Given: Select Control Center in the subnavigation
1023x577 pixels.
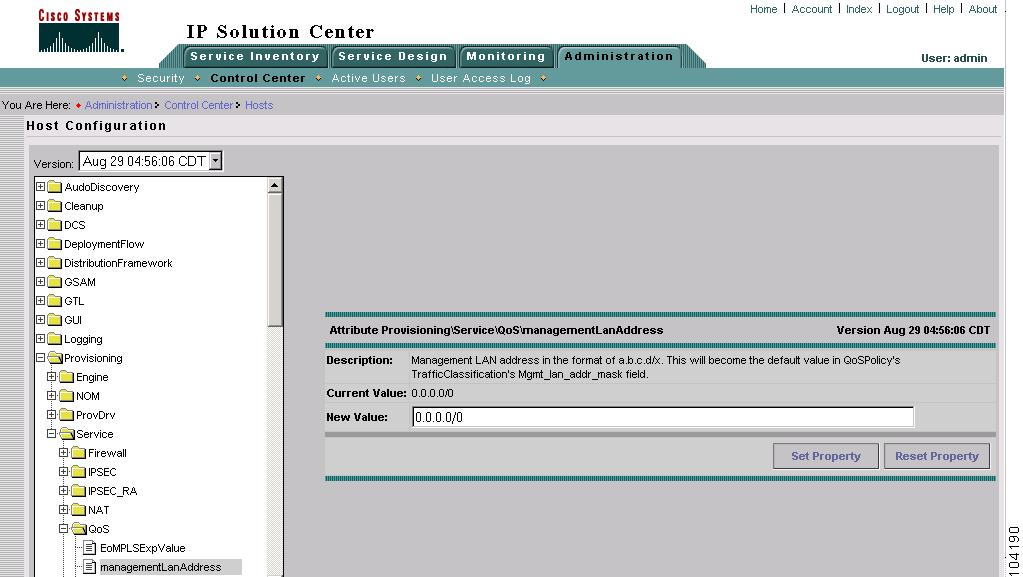Looking at the screenshot, I should [x=258, y=78].
